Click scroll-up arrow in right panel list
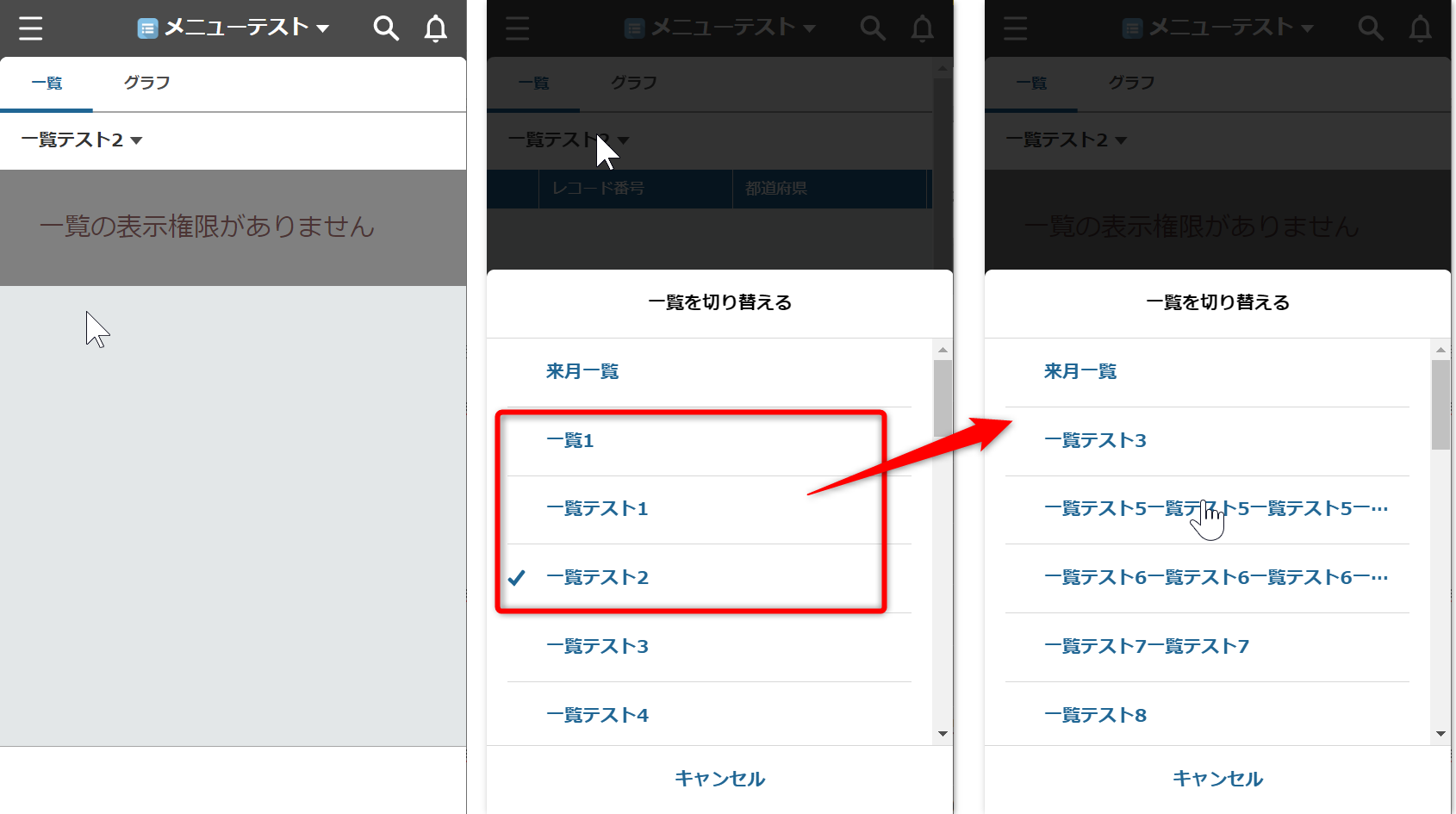This screenshot has width=1456, height=814. (1440, 350)
